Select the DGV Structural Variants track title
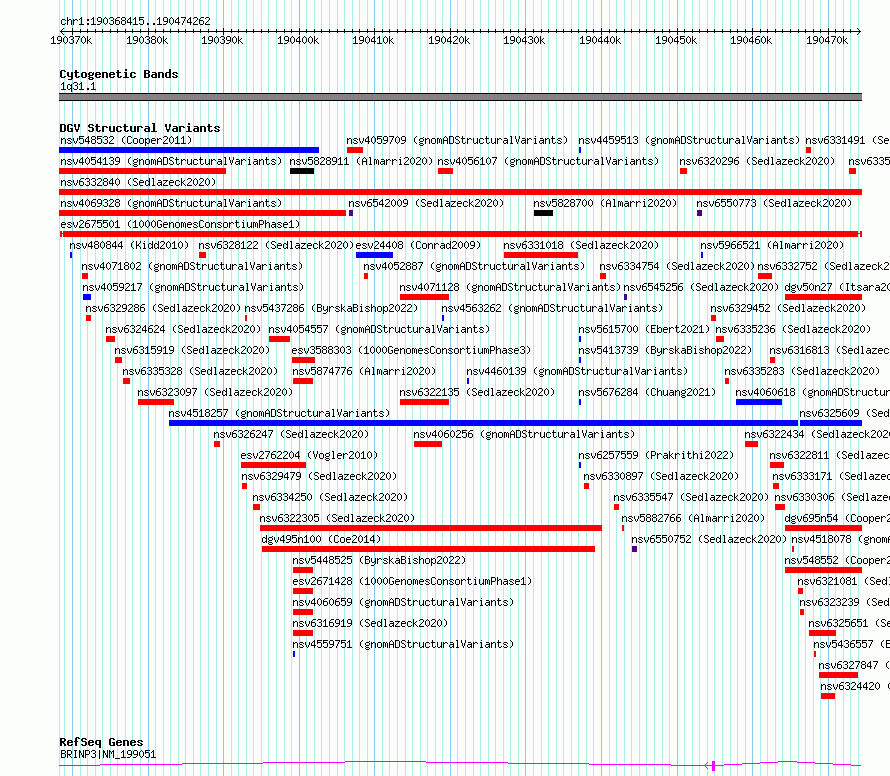This screenshot has height=776, width=890. click(140, 128)
